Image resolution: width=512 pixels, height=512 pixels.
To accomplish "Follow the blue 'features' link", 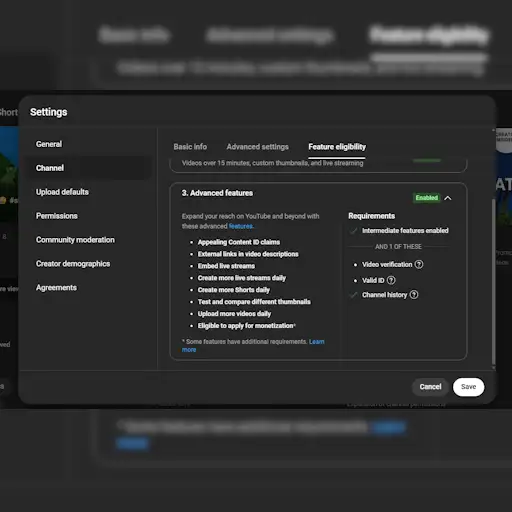I will pyautogui.click(x=241, y=226).
